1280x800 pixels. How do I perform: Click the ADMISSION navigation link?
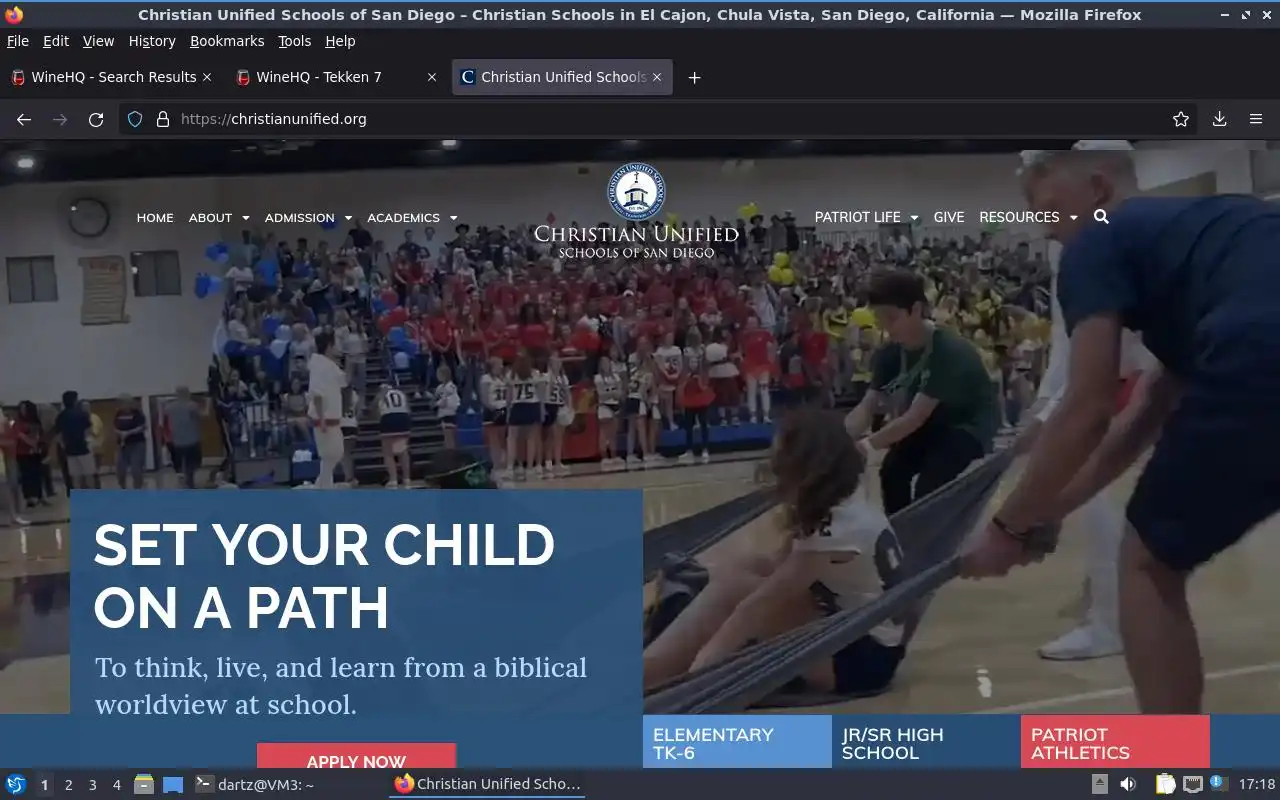[x=299, y=218]
